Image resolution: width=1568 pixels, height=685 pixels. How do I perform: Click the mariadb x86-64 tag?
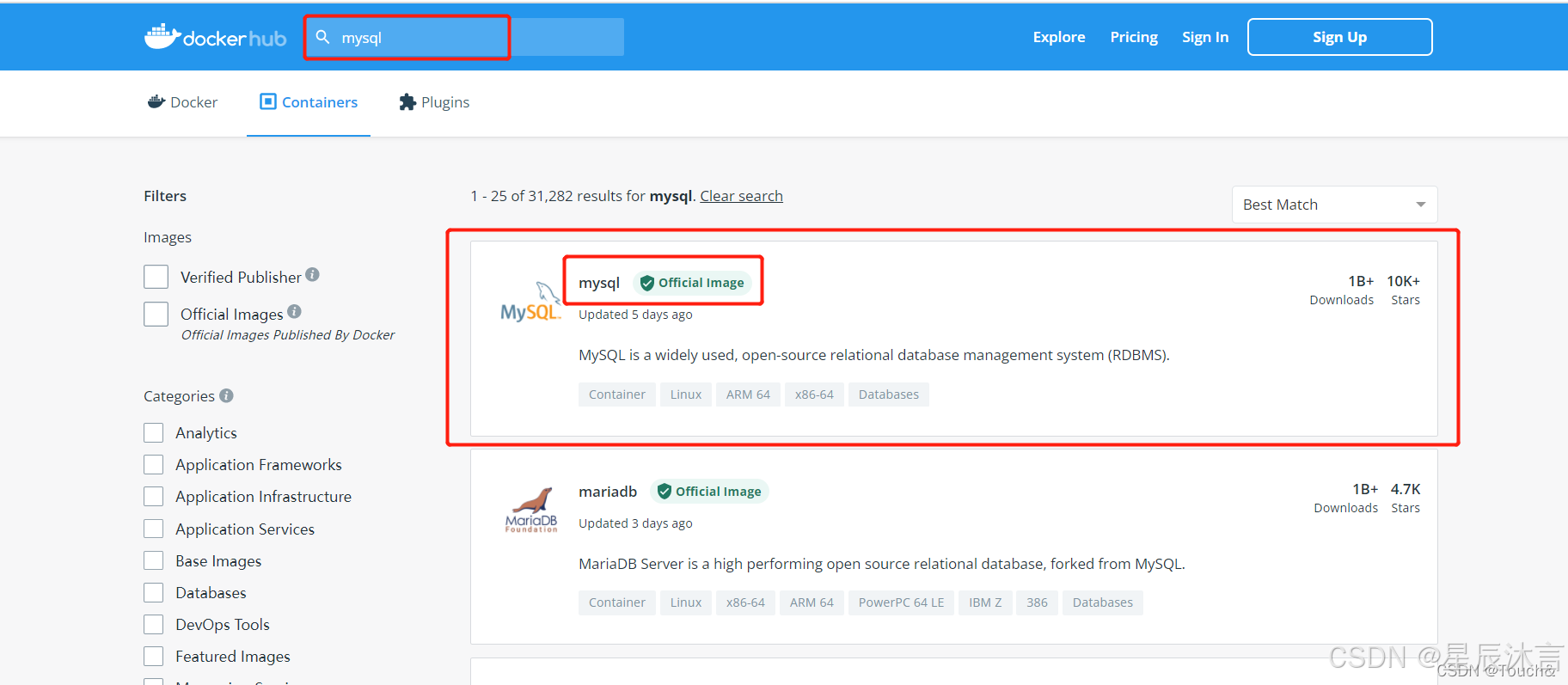click(x=745, y=602)
